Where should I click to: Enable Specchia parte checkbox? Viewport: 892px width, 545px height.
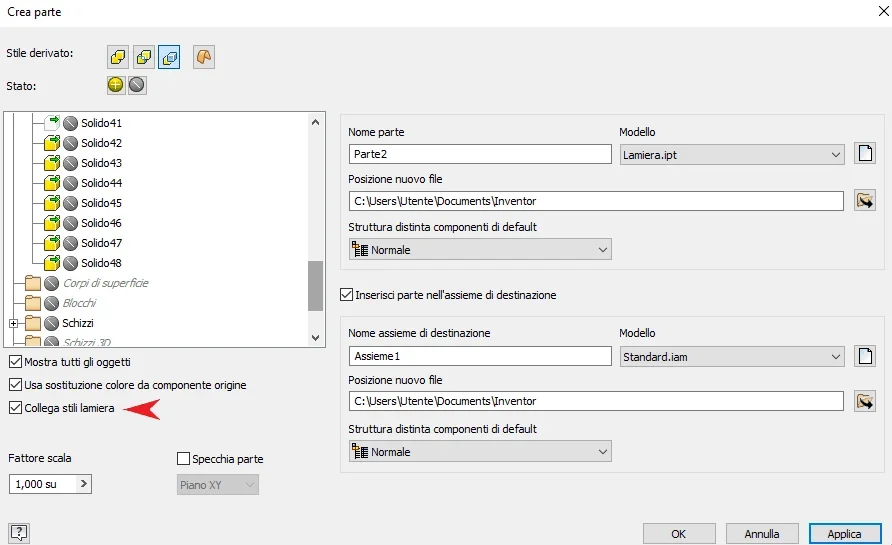point(183,459)
